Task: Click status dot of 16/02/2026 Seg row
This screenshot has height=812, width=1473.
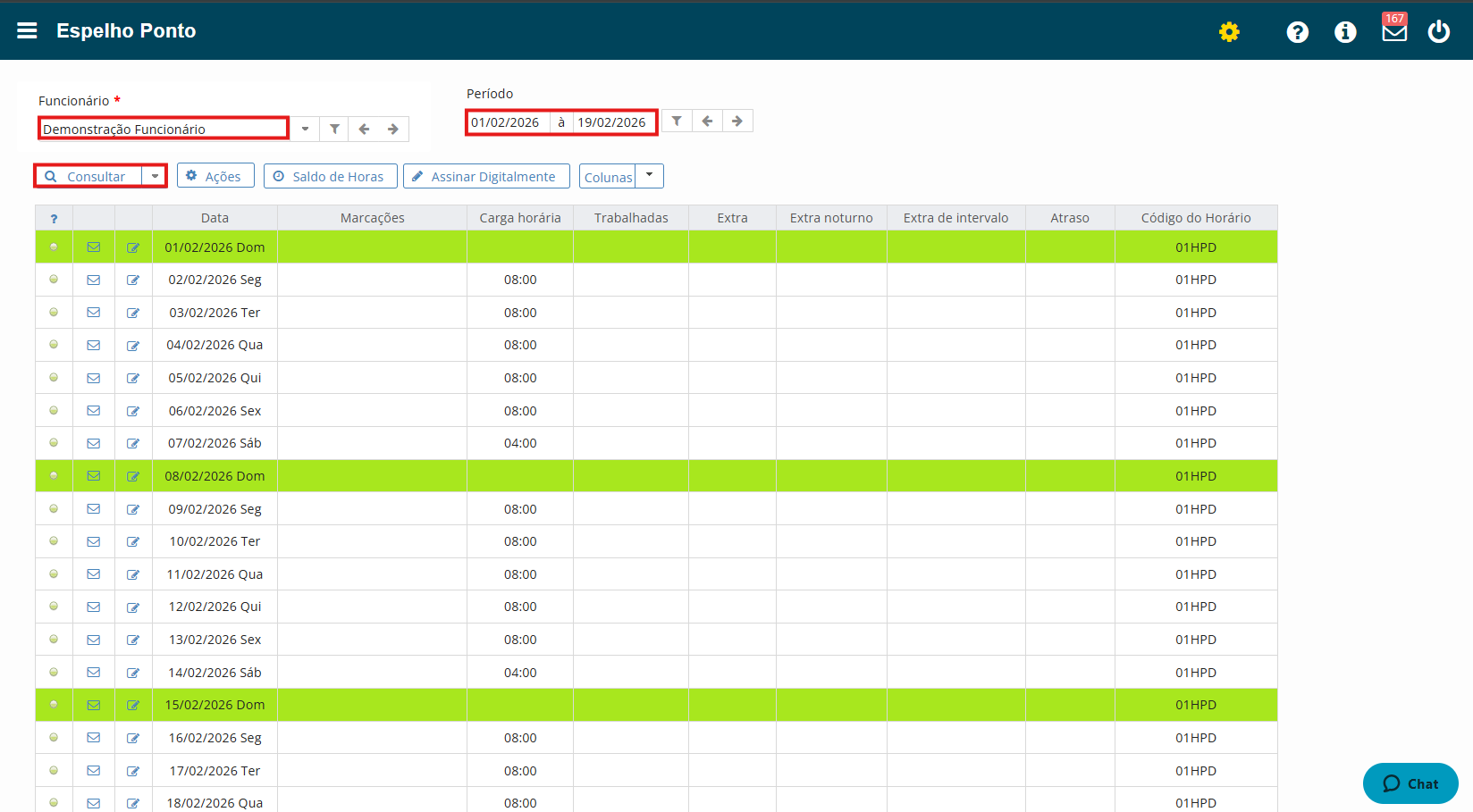Action: tap(54, 737)
